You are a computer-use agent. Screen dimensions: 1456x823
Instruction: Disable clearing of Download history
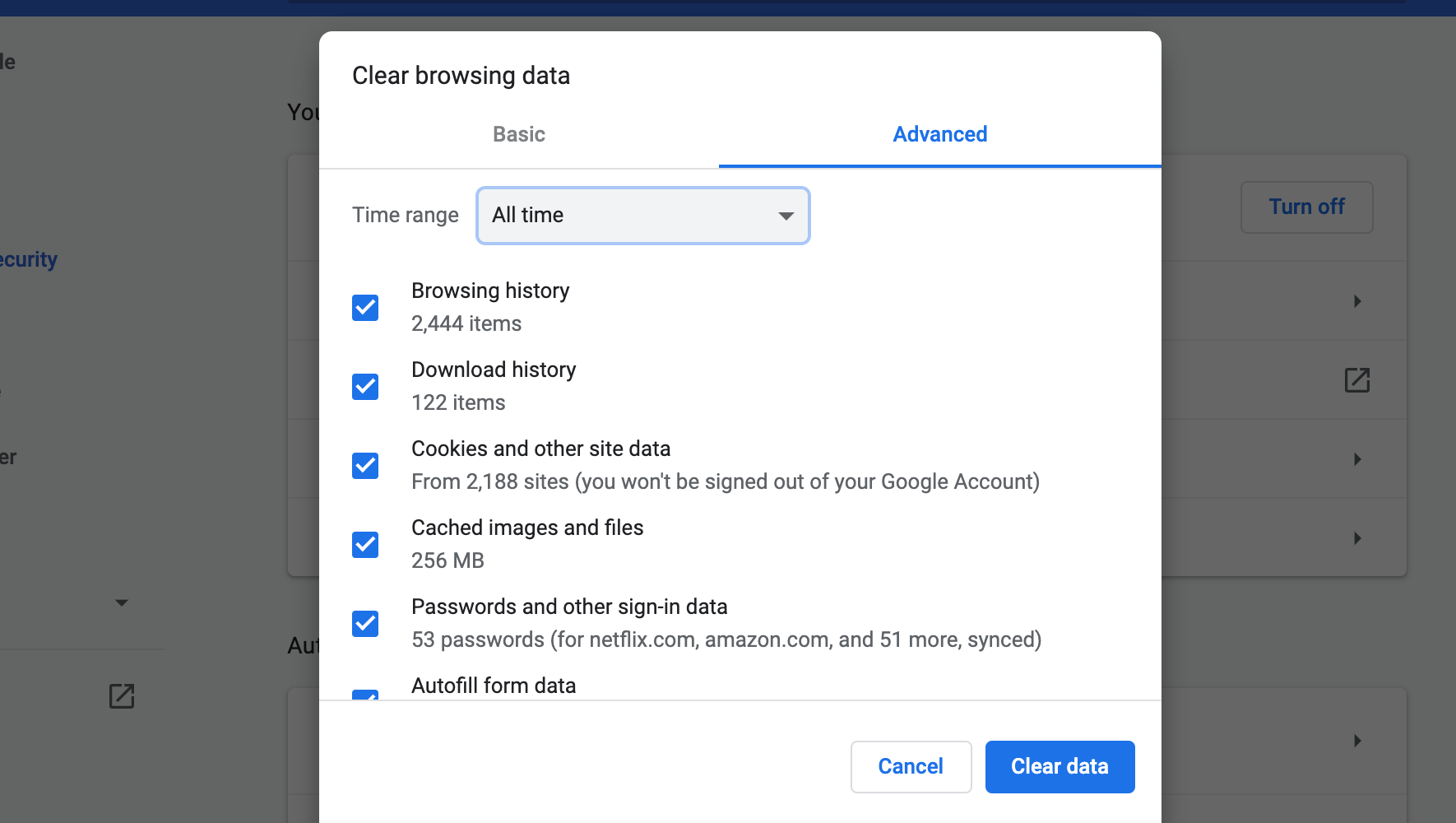[364, 386]
